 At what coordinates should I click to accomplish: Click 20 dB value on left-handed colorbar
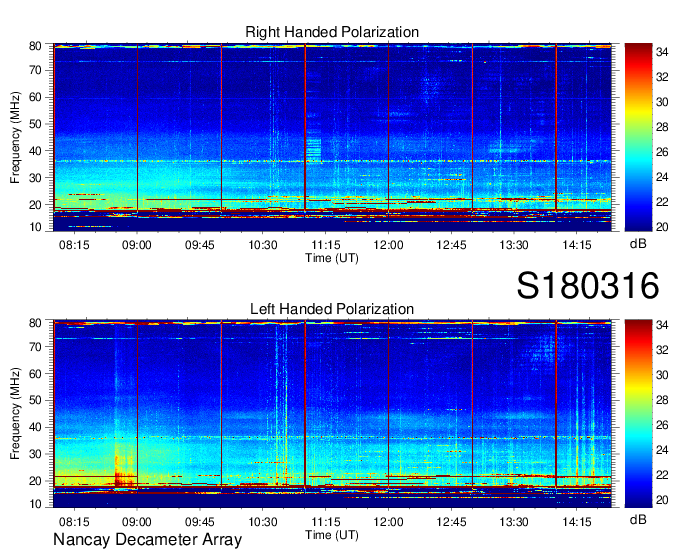click(x=662, y=500)
